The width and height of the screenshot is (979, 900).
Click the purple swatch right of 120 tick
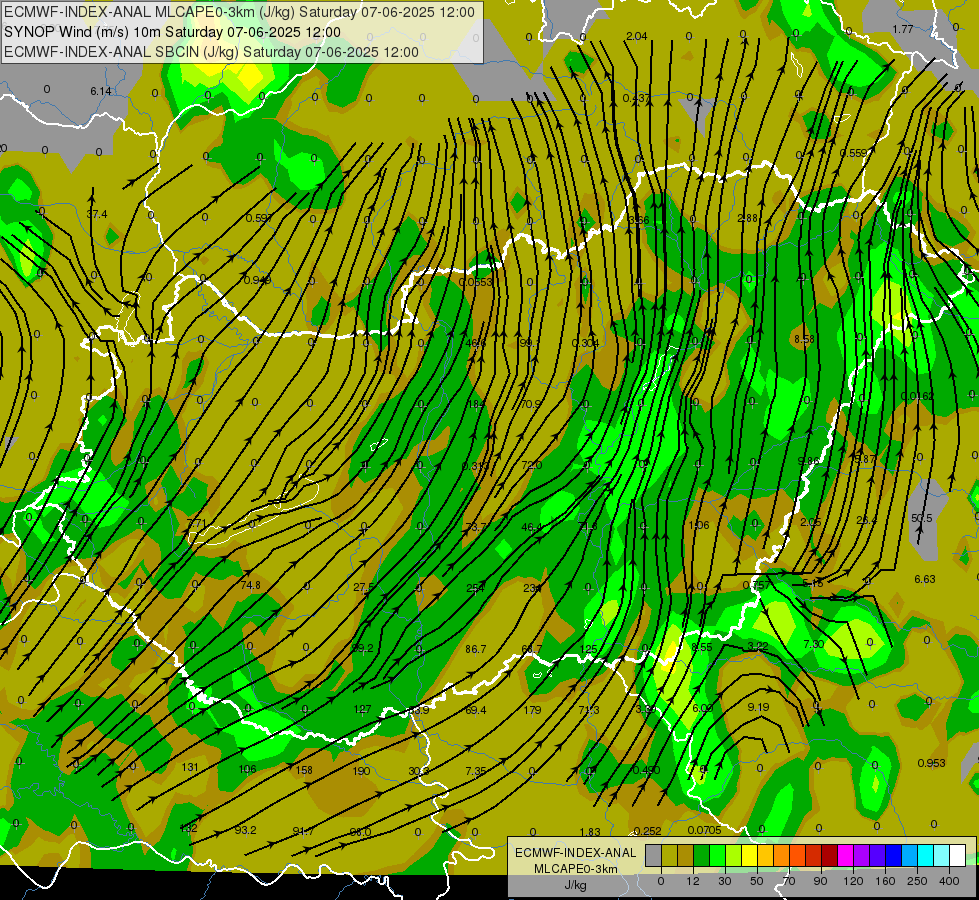(862, 856)
